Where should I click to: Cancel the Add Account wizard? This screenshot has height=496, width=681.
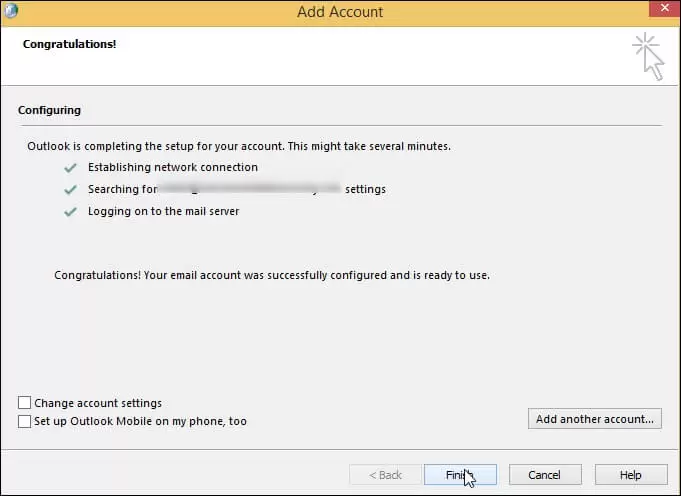pos(545,475)
